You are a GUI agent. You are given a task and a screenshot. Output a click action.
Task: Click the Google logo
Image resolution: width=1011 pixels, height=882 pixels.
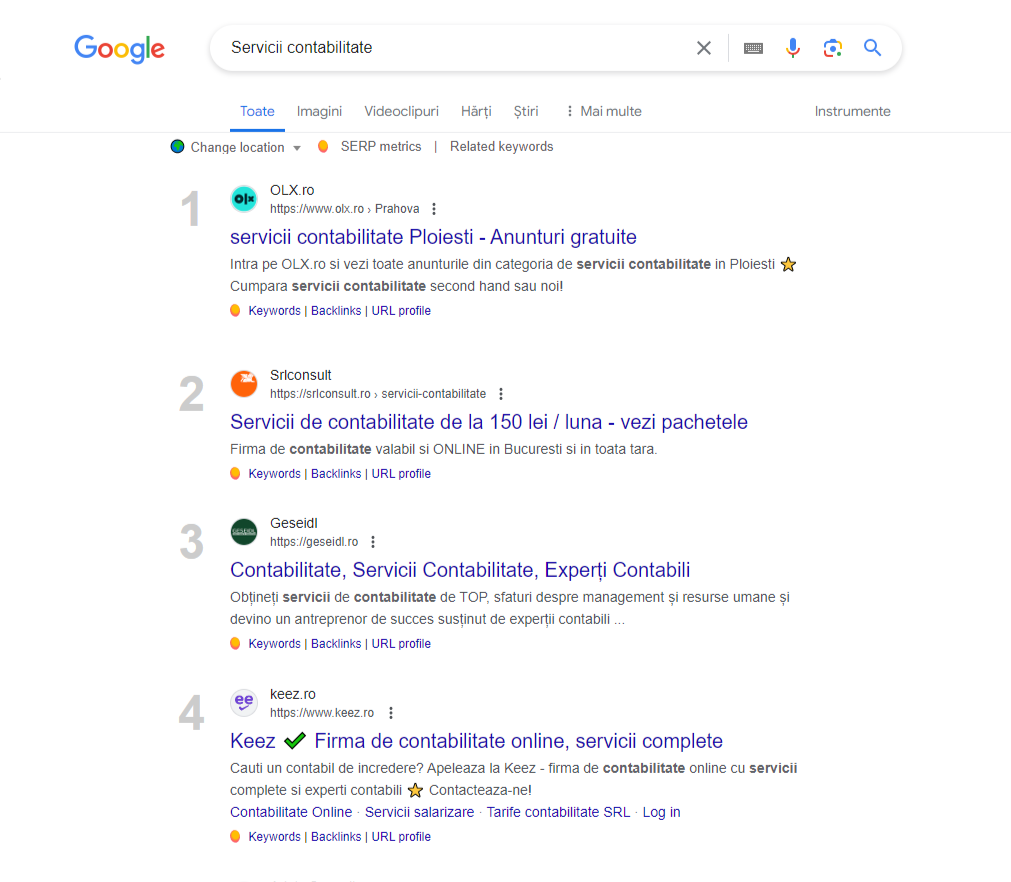[x=119, y=49]
